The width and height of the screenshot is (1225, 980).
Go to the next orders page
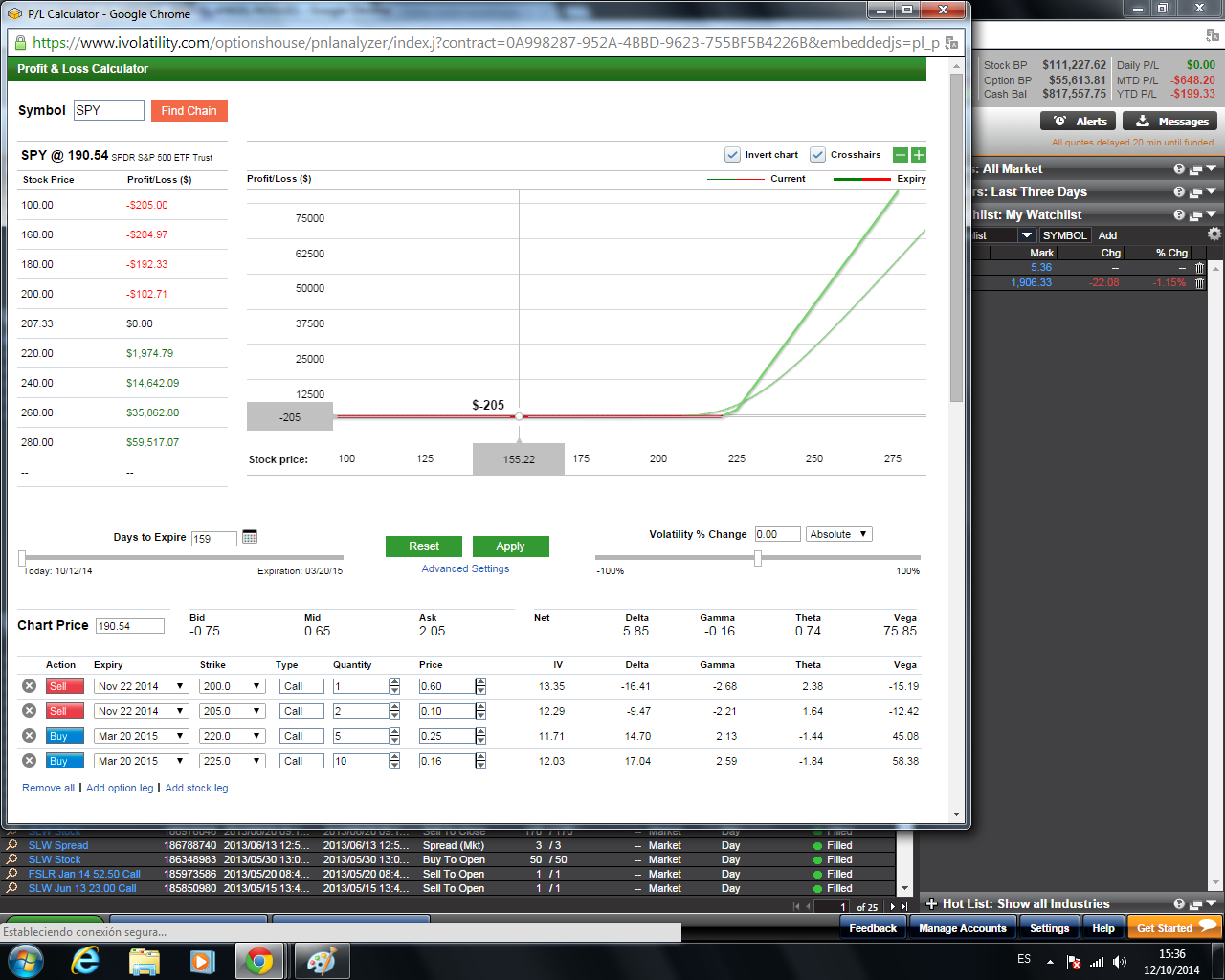[x=893, y=906]
